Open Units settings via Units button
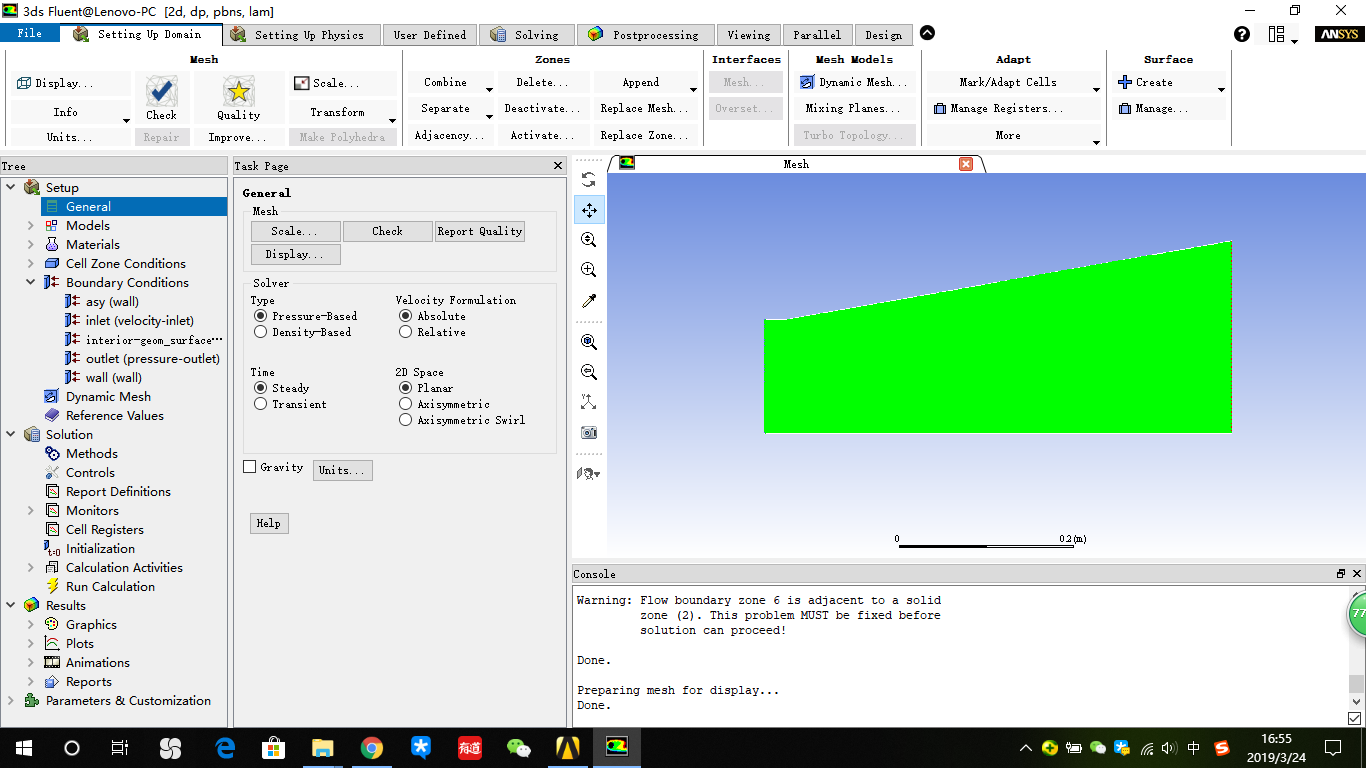Image resolution: width=1366 pixels, height=768 pixels. pos(342,470)
